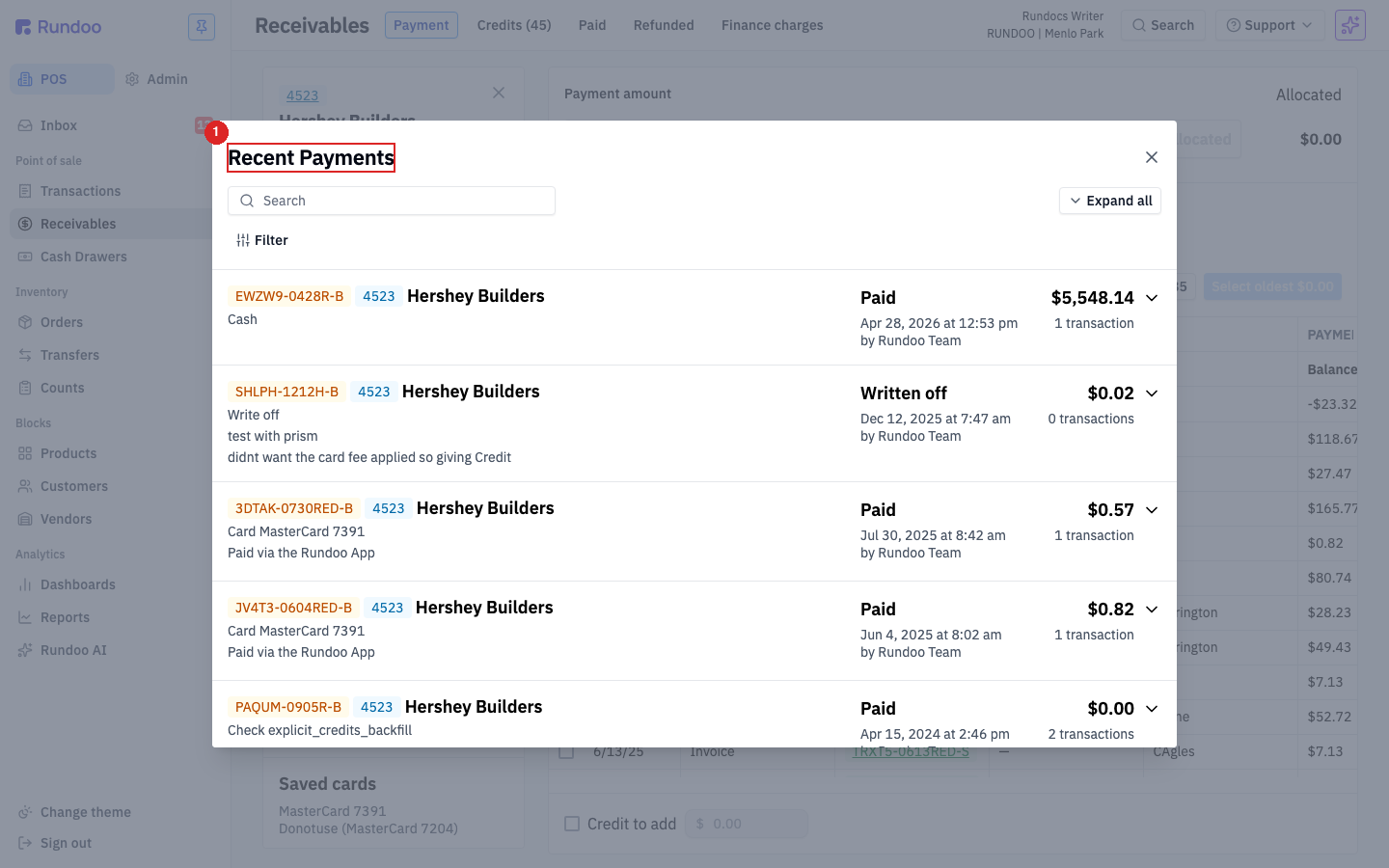The width and height of the screenshot is (1389, 868).
Task: Click the EWZW9-0428R-B payment code
Action: 289,296
